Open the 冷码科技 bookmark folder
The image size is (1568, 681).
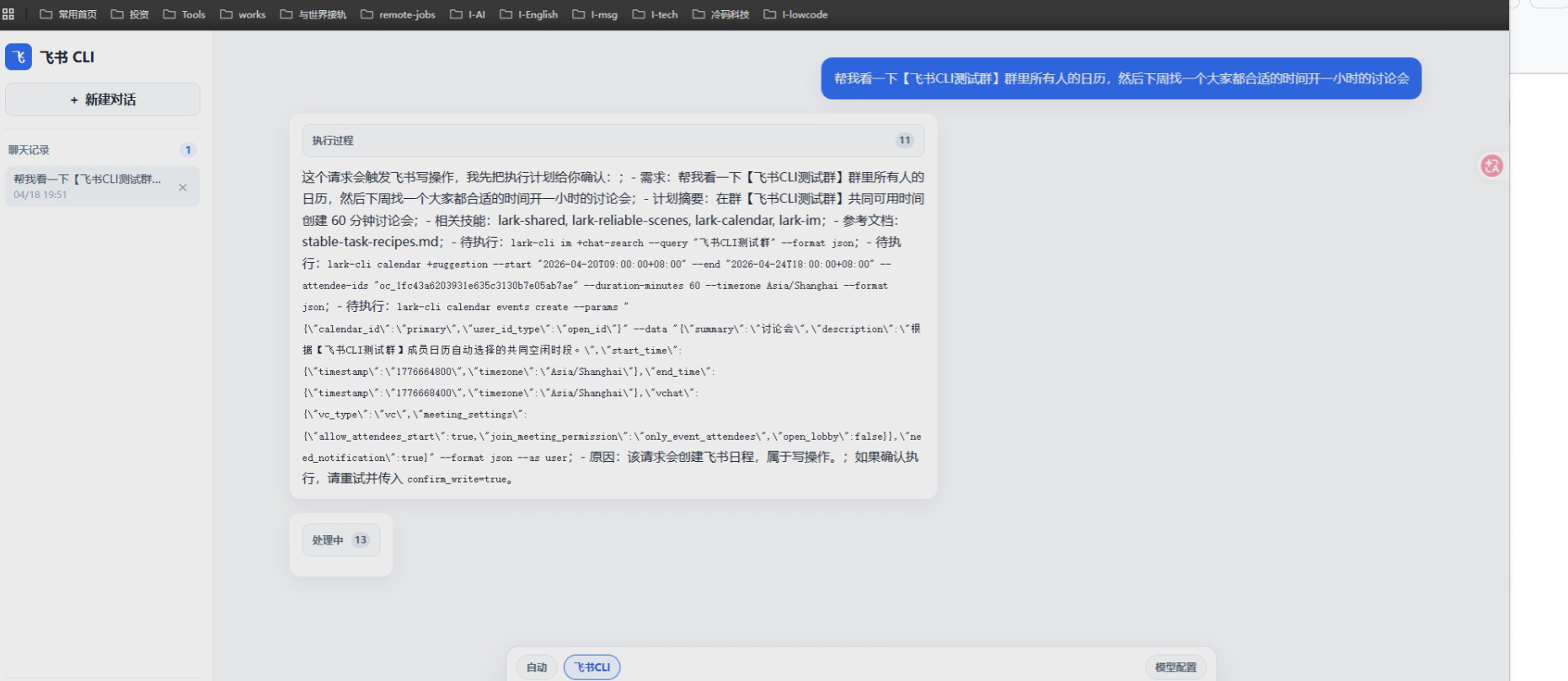point(720,14)
